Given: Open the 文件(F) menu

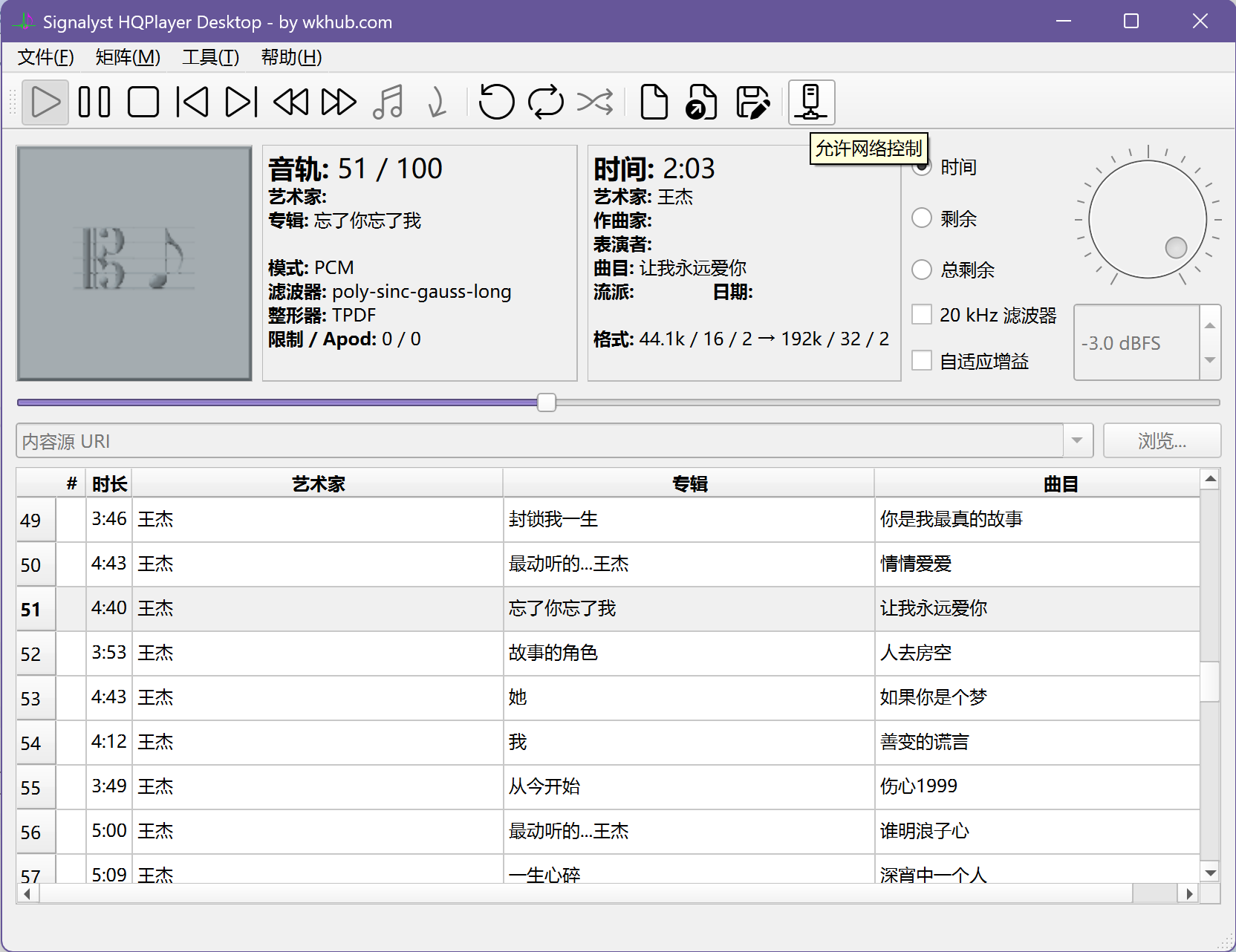Looking at the screenshot, I should click(x=46, y=57).
